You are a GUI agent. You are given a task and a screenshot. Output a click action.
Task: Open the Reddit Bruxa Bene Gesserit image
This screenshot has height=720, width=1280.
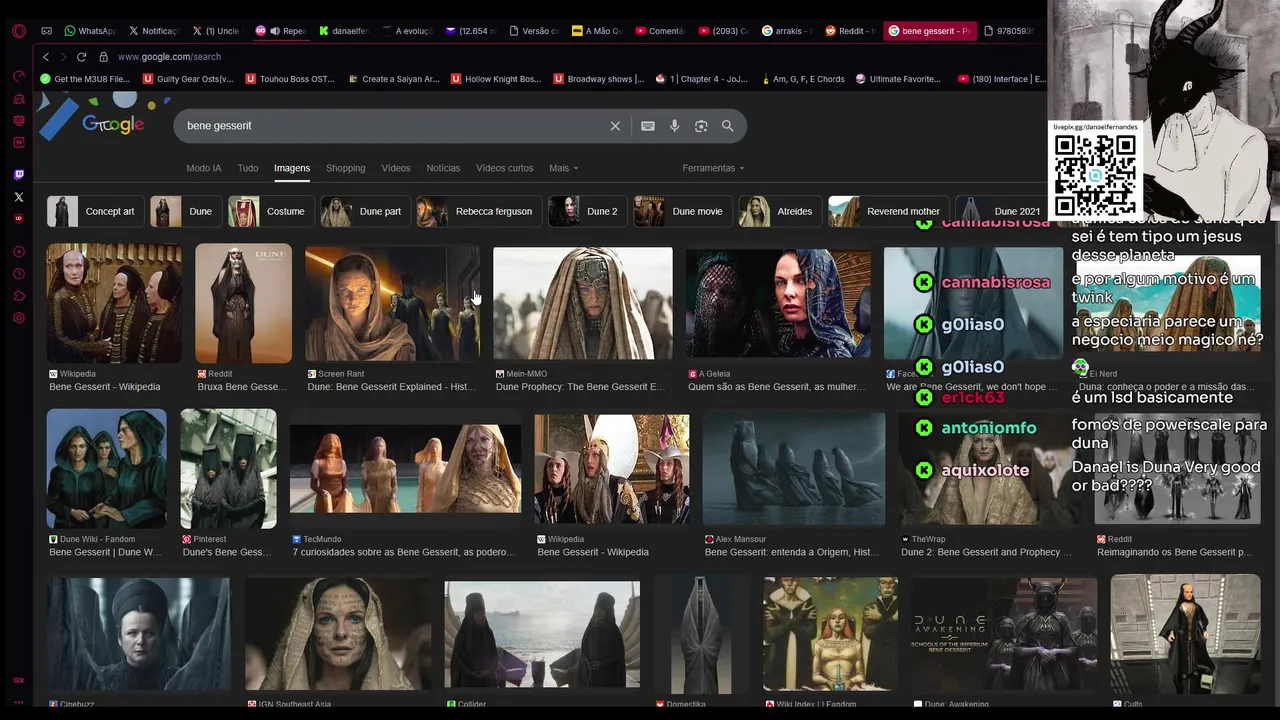(x=243, y=304)
